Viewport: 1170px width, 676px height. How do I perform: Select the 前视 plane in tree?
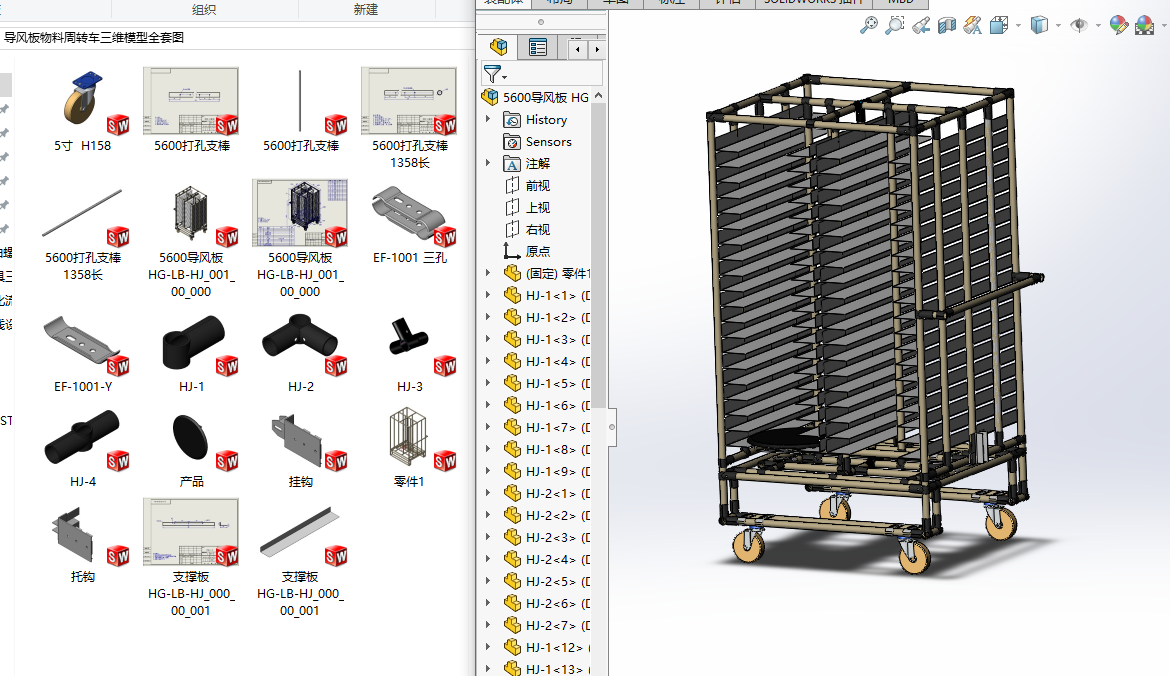pyautogui.click(x=537, y=185)
